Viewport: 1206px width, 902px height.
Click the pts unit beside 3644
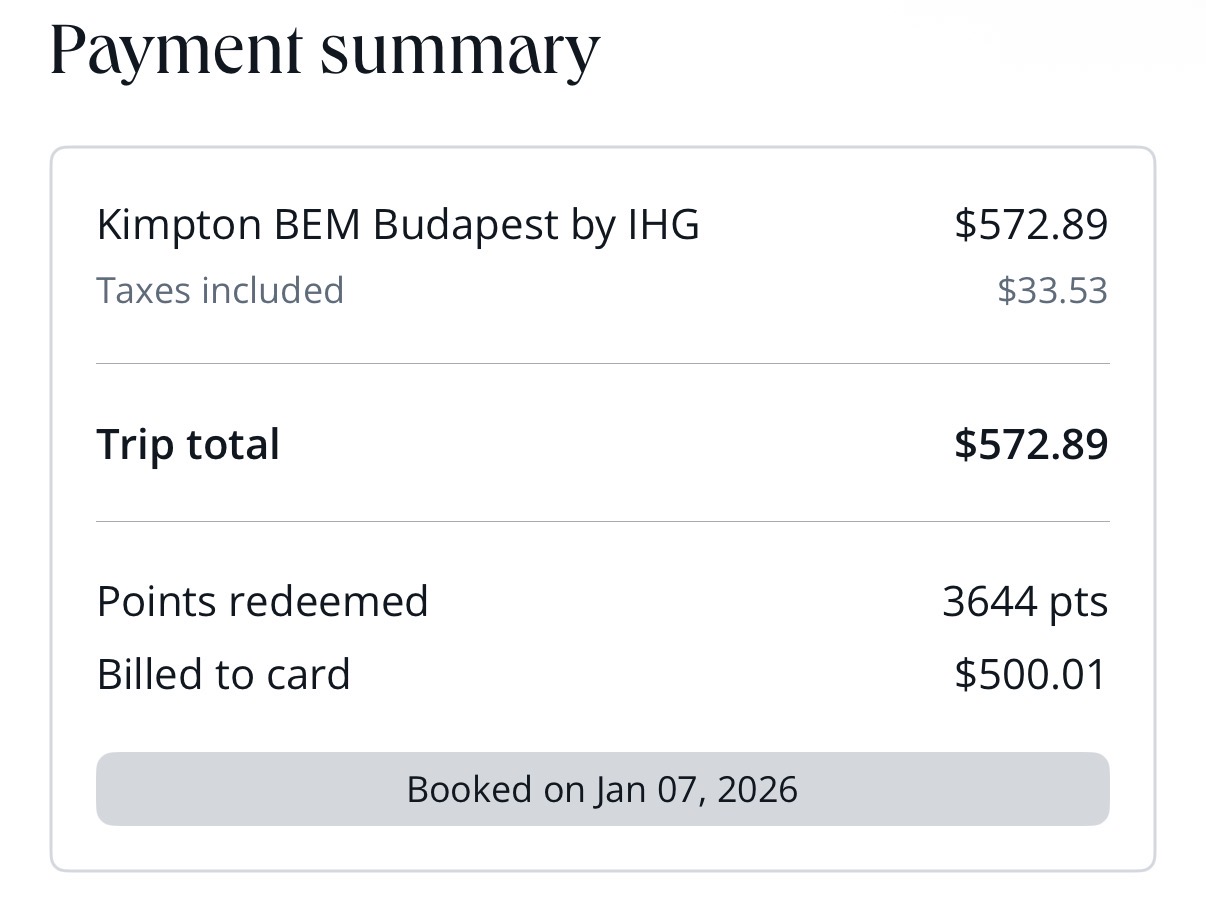coord(1078,602)
